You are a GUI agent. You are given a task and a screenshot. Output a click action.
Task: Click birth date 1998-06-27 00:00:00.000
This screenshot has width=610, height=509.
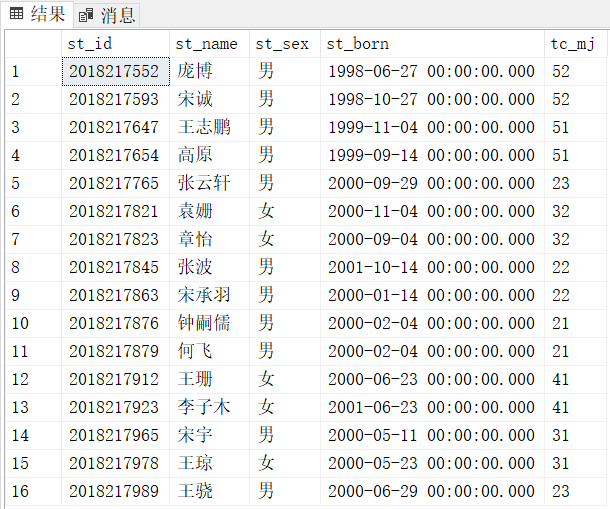tap(432, 72)
